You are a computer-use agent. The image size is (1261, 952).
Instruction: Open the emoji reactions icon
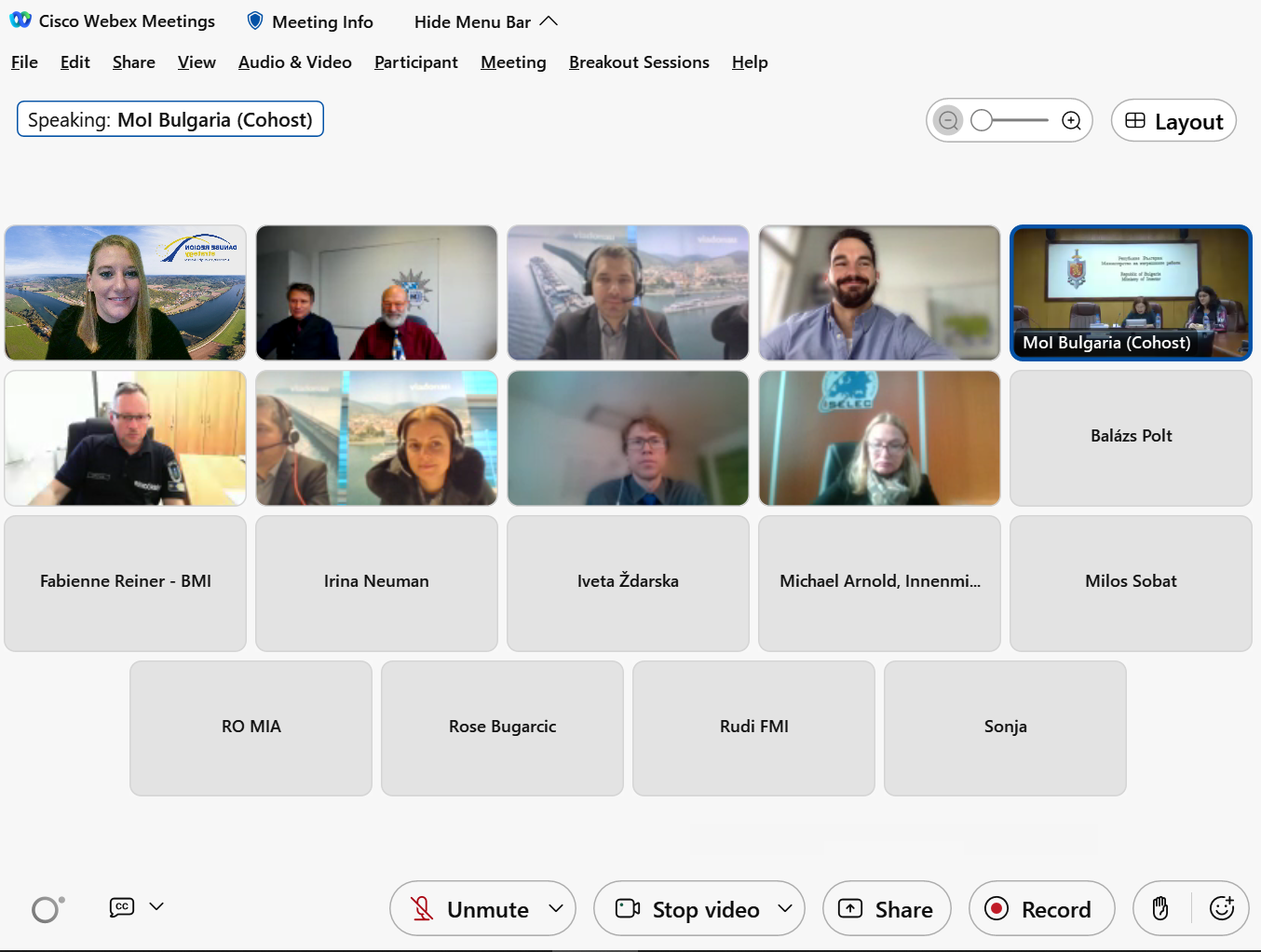click(1221, 908)
